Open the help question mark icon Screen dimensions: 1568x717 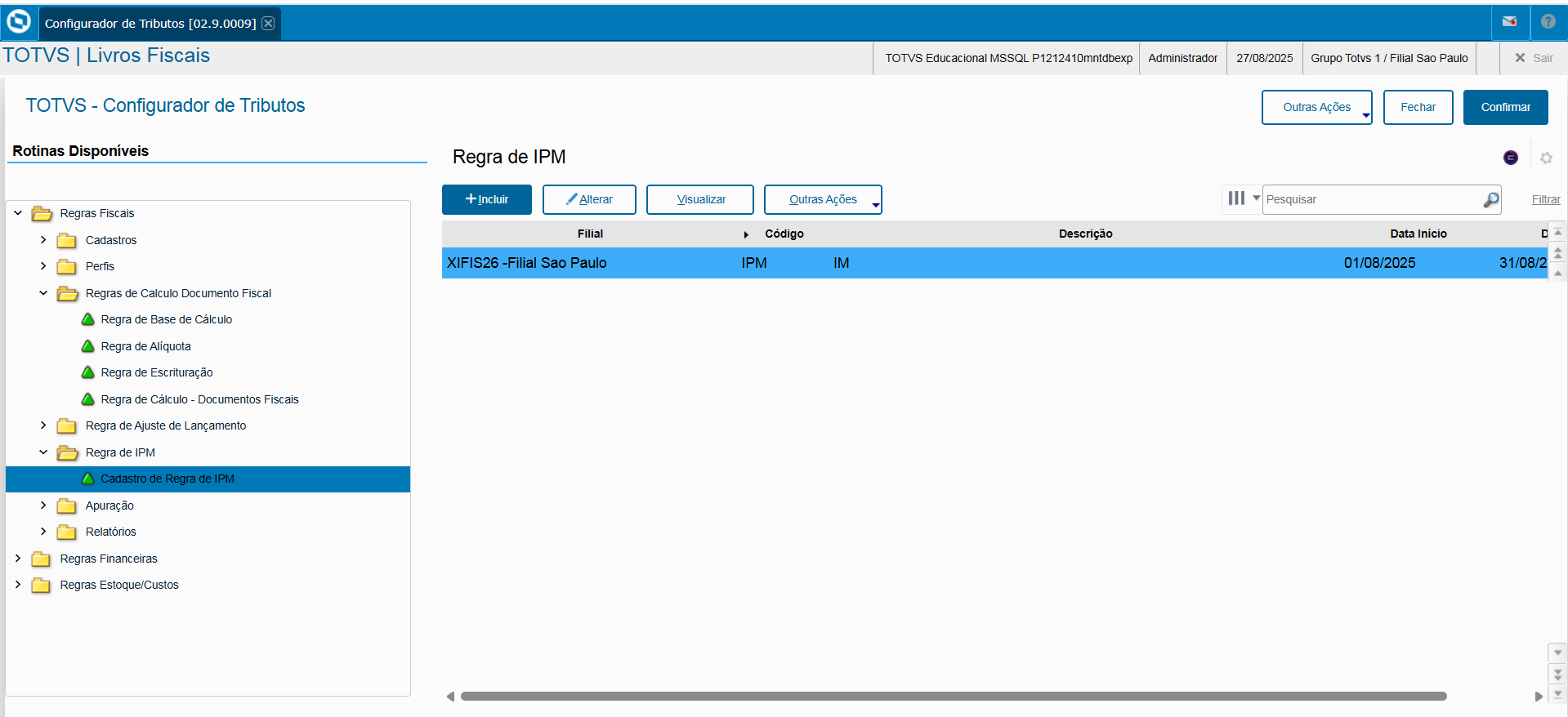pos(1548,22)
